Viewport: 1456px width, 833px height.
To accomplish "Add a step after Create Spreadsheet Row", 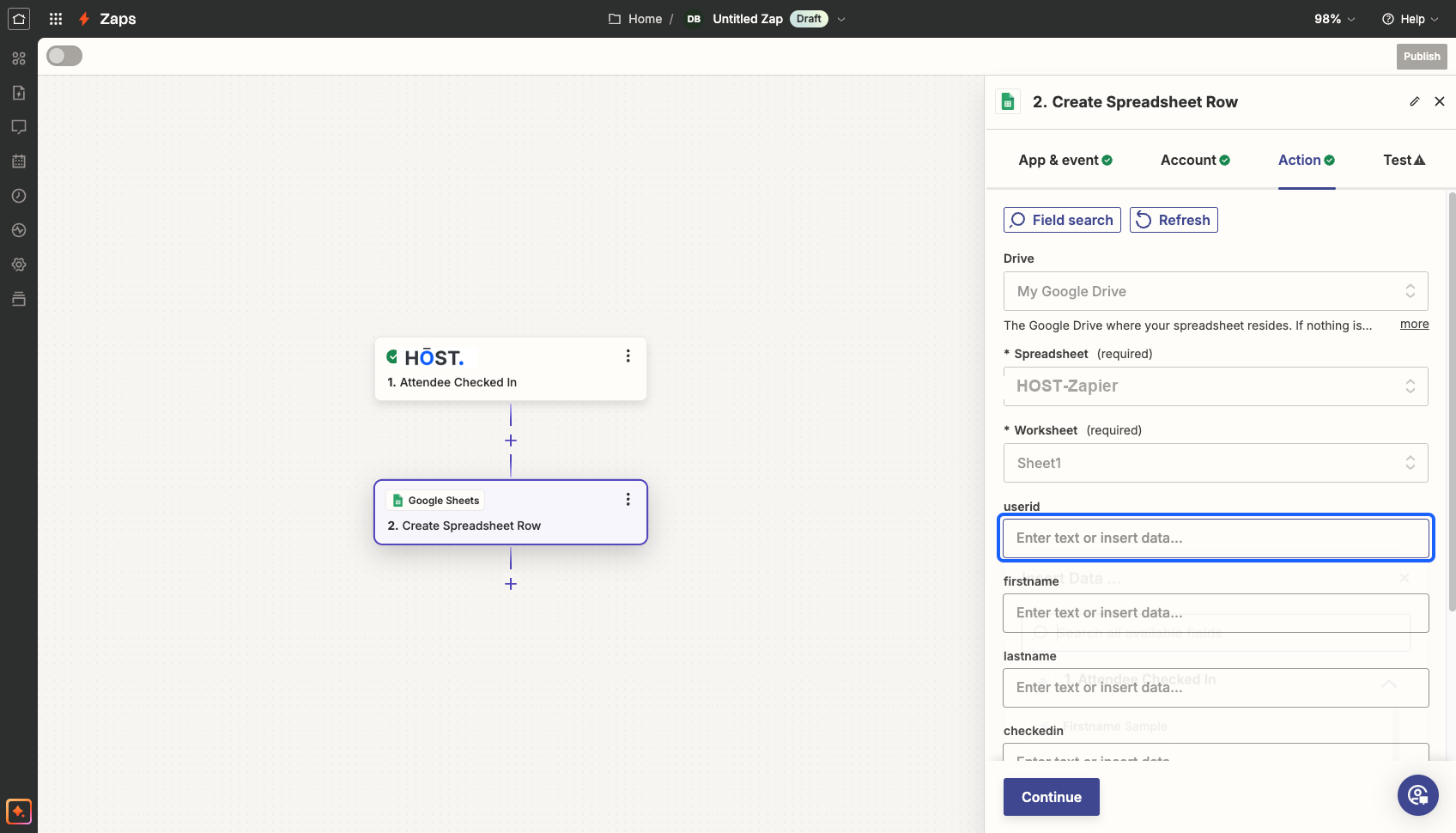I will [x=511, y=584].
